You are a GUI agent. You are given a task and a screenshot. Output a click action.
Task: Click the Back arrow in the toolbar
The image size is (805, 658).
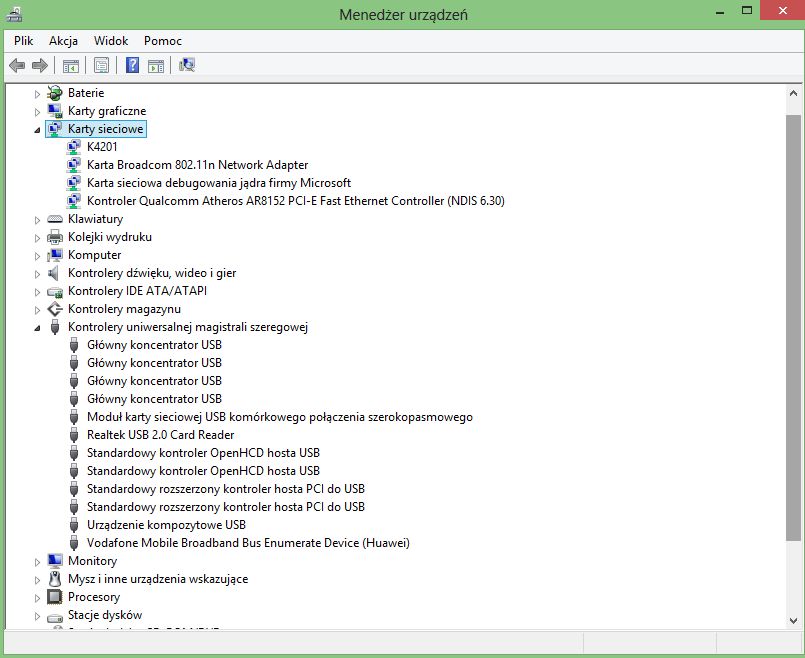17,66
